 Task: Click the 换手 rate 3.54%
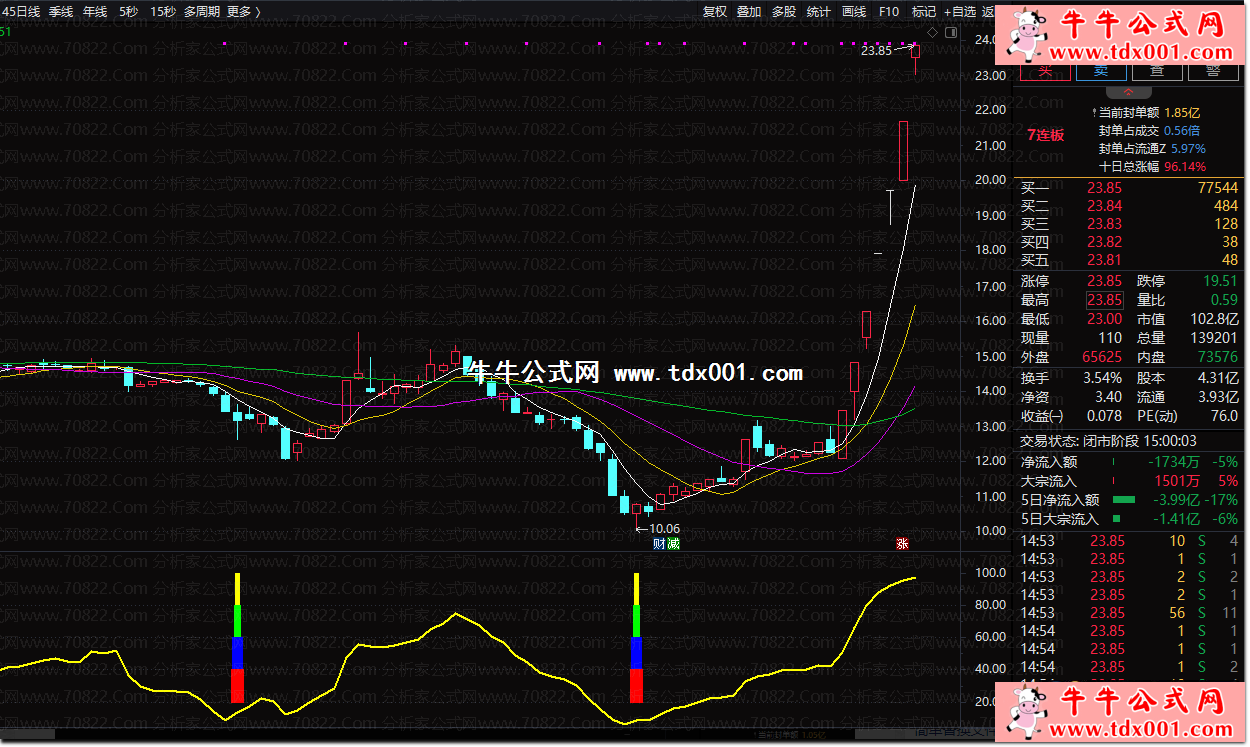tap(1102, 378)
